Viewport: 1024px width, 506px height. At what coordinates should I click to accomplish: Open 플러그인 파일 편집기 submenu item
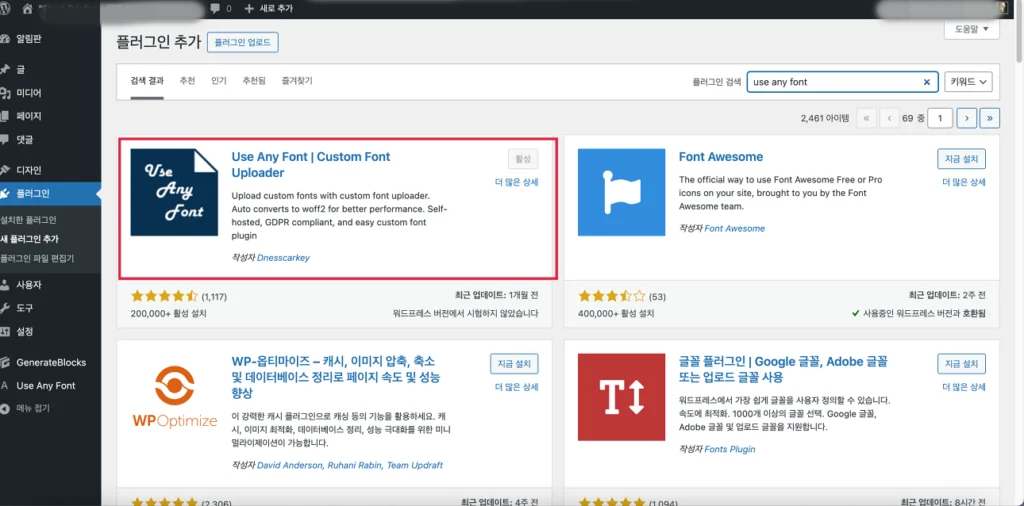37,258
